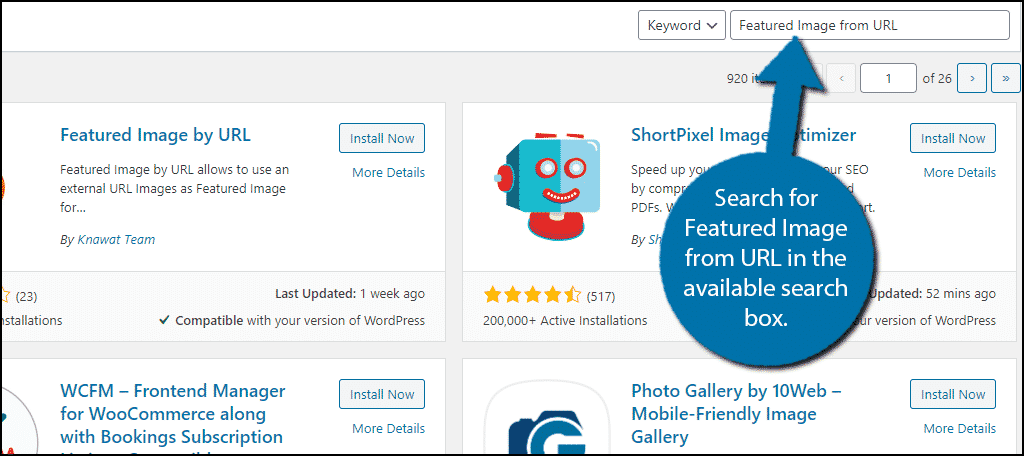
Task: Open More Details for Photo Gallery by 10Web
Action: [x=959, y=429]
